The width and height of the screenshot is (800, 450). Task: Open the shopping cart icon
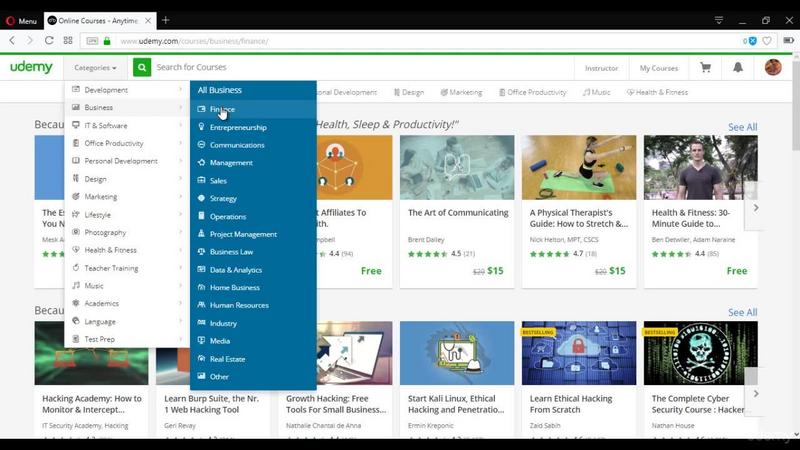click(705, 67)
